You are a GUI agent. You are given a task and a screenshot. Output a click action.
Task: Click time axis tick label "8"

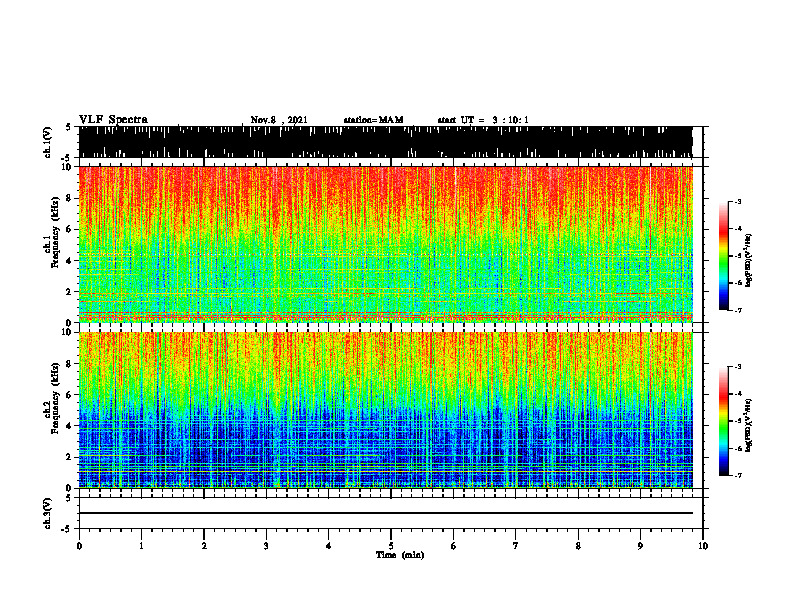pyautogui.click(x=578, y=546)
